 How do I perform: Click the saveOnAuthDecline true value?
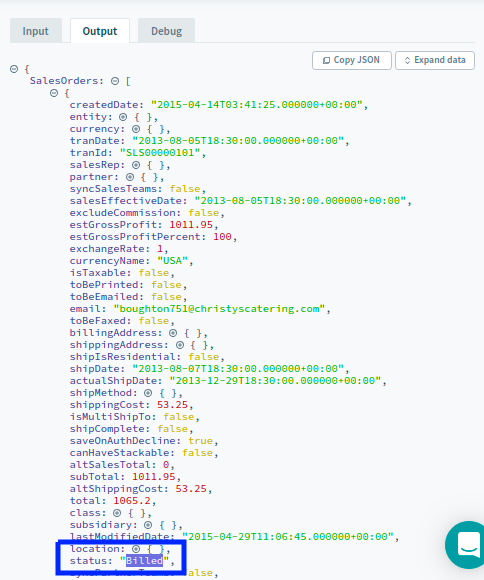tap(200, 441)
